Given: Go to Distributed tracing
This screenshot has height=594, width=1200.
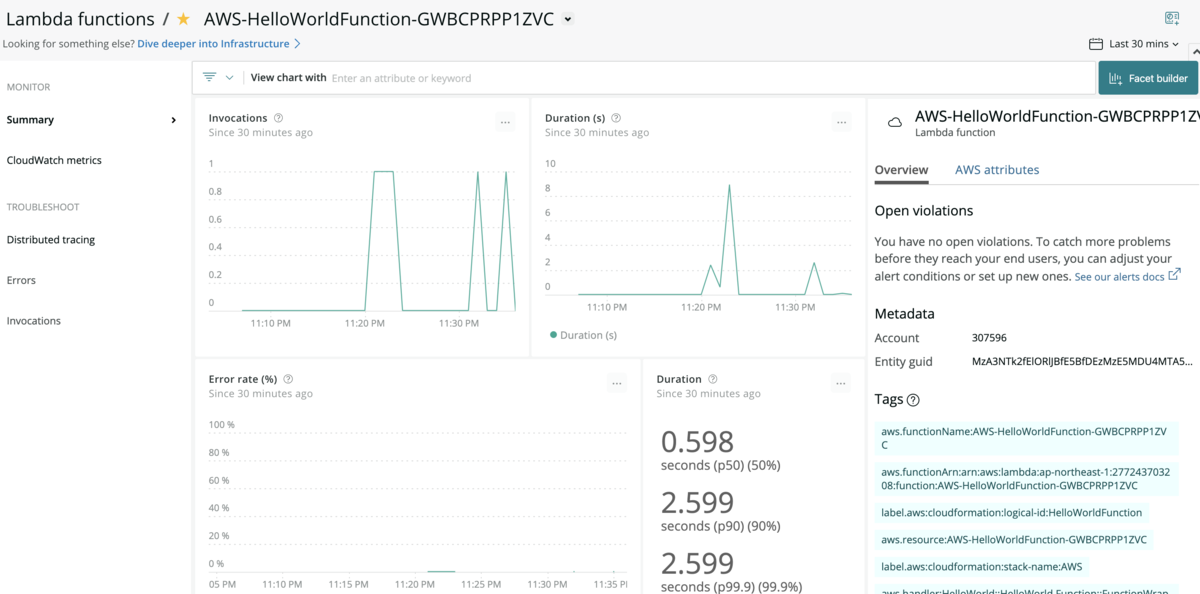Looking at the screenshot, I should tap(50, 240).
